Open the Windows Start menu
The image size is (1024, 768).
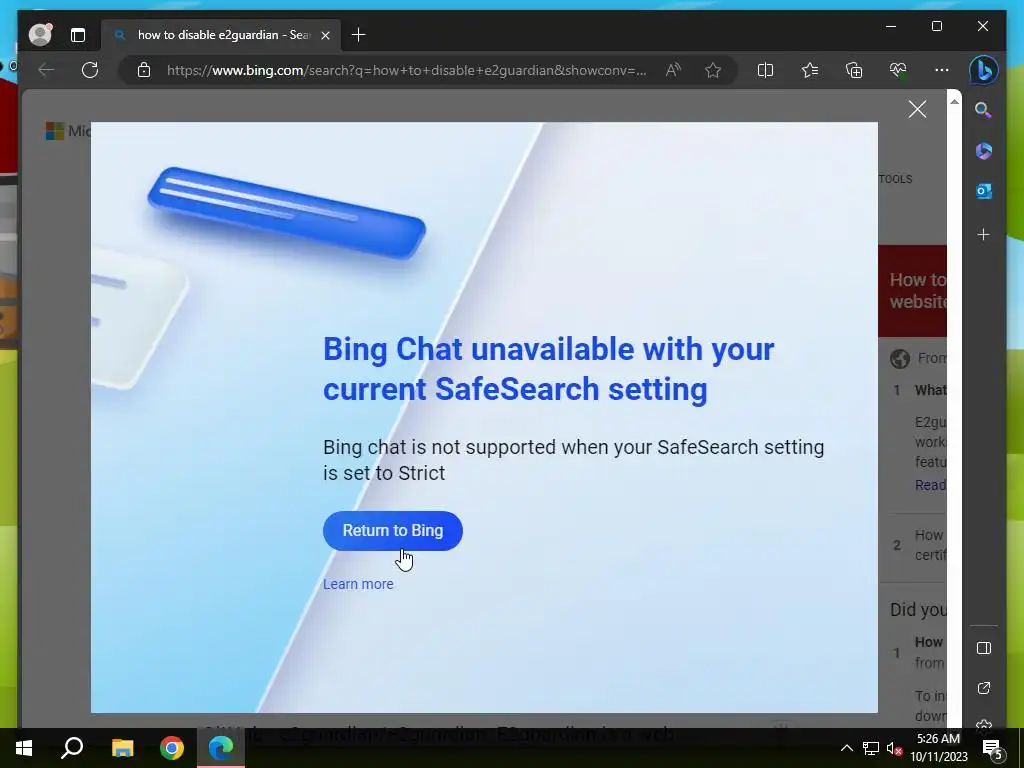click(x=24, y=748)
